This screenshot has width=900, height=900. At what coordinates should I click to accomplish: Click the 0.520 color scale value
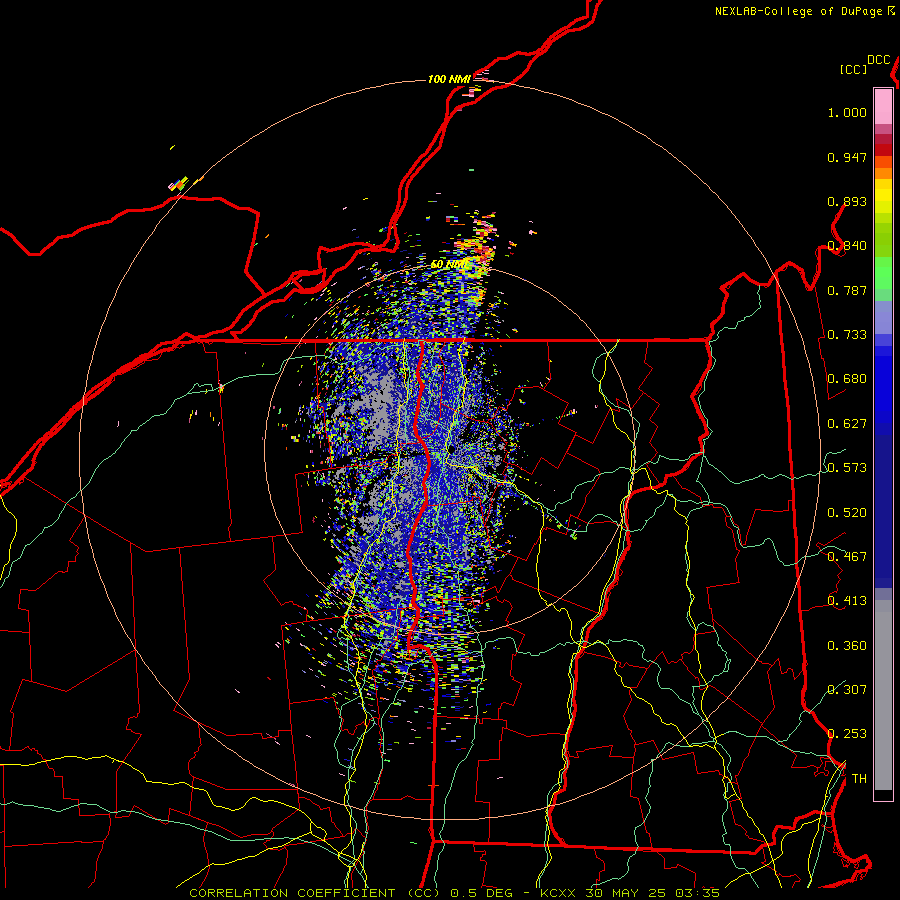tap(847, 513)
